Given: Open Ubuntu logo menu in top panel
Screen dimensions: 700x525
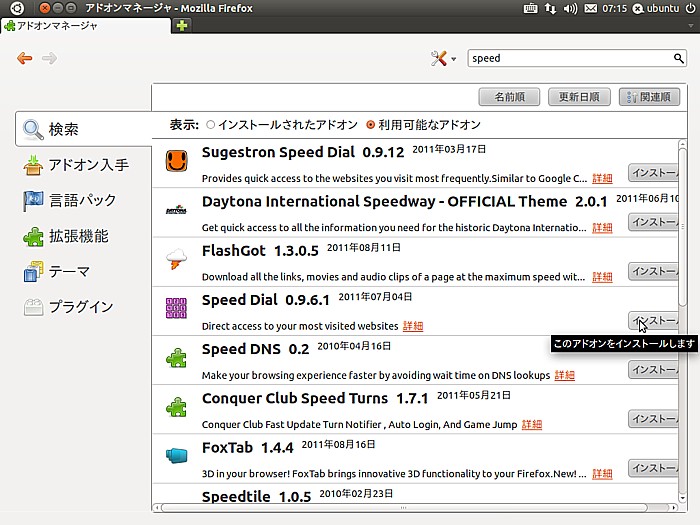Looking at the screenshot, I should click(17, 8).
